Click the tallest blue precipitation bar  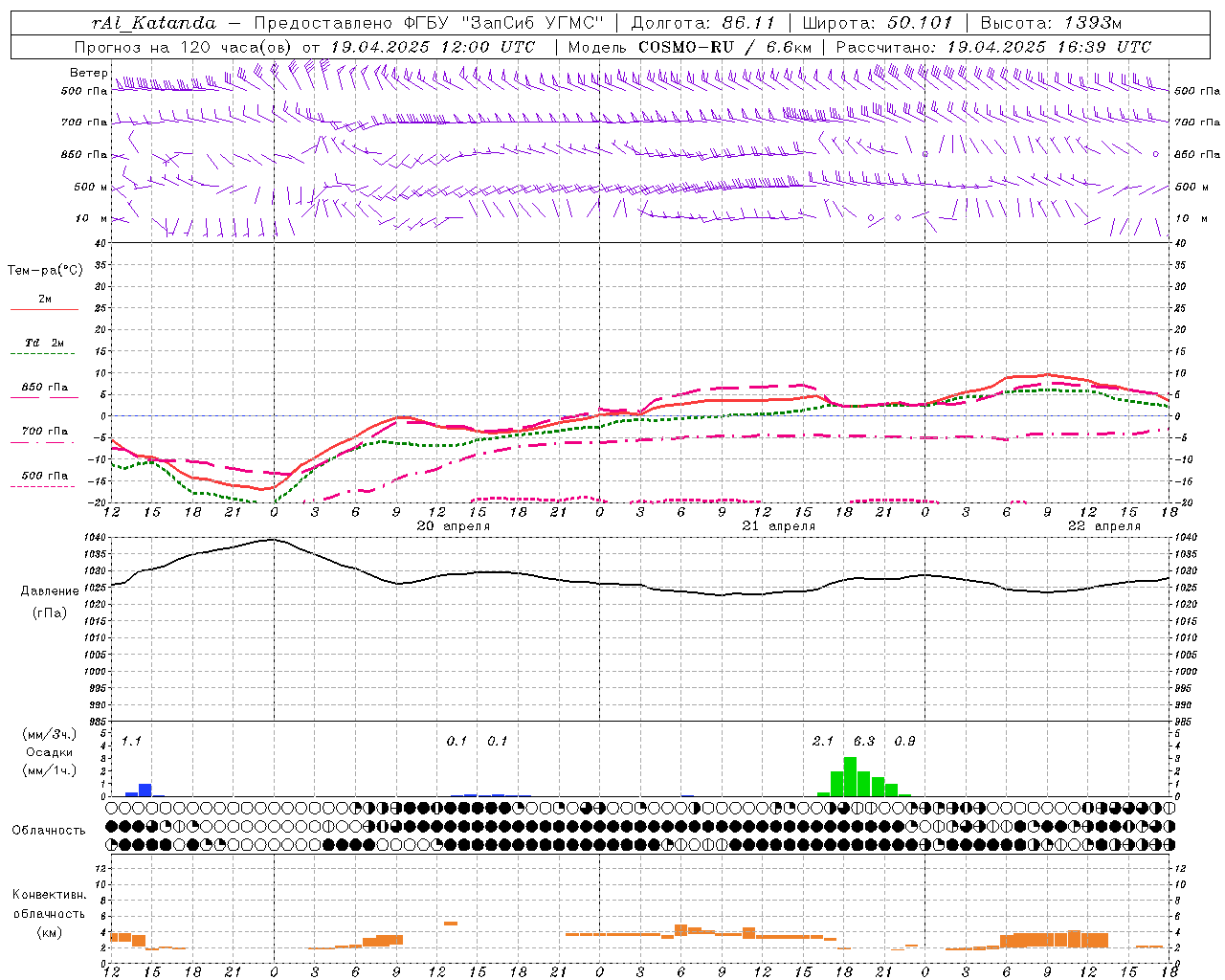pos(145,790)
